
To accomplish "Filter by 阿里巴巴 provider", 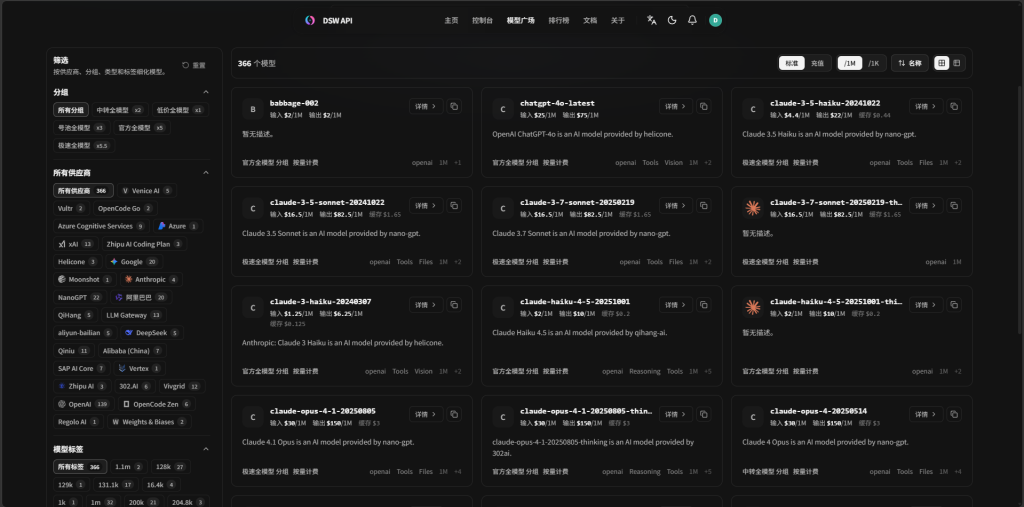I will click(x=140, y=297).
